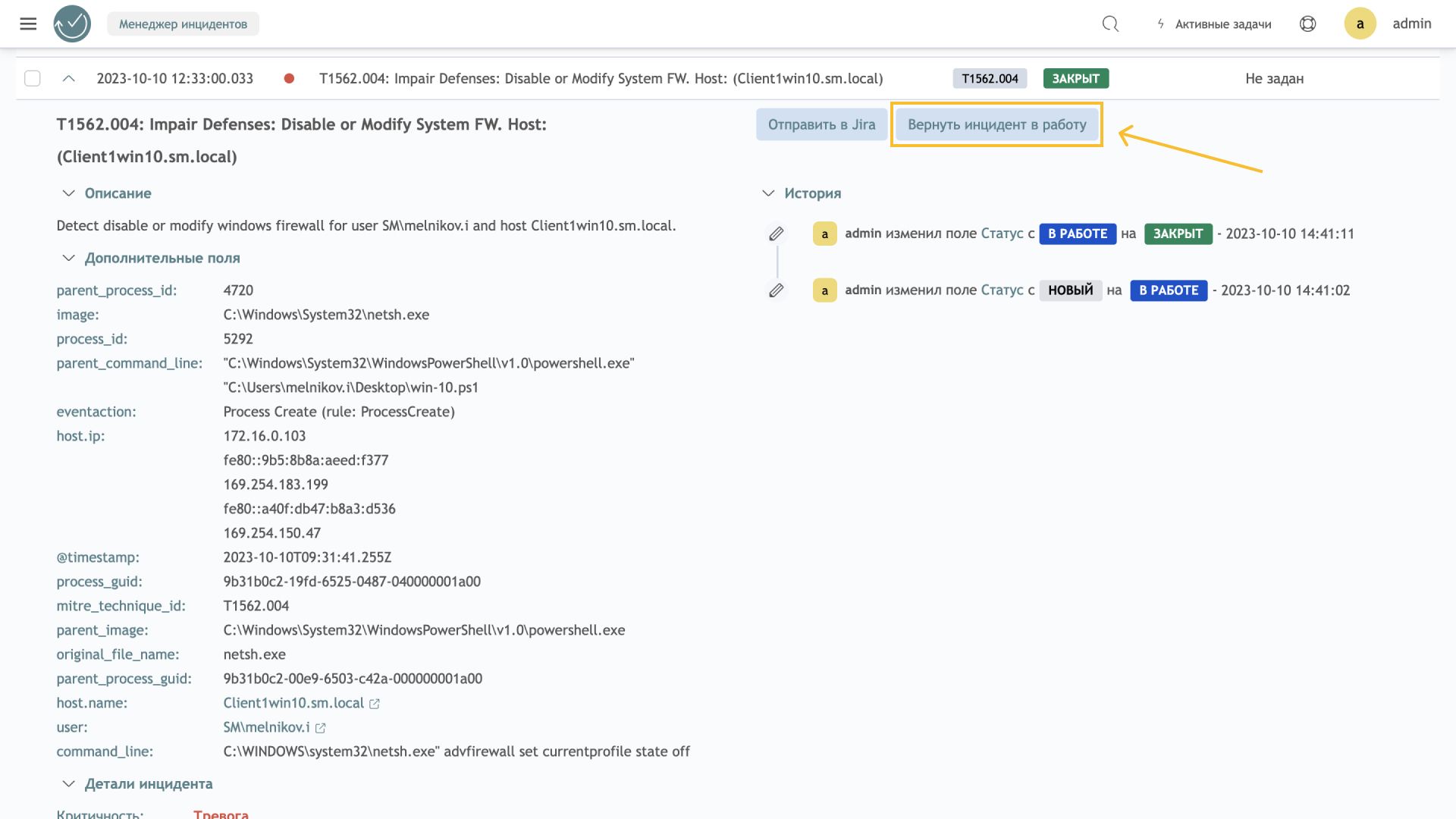The width and height of the screenshot is (1456, 819).
Task: Click the red severity dot of the incident row
Action: tap(289, 78)
